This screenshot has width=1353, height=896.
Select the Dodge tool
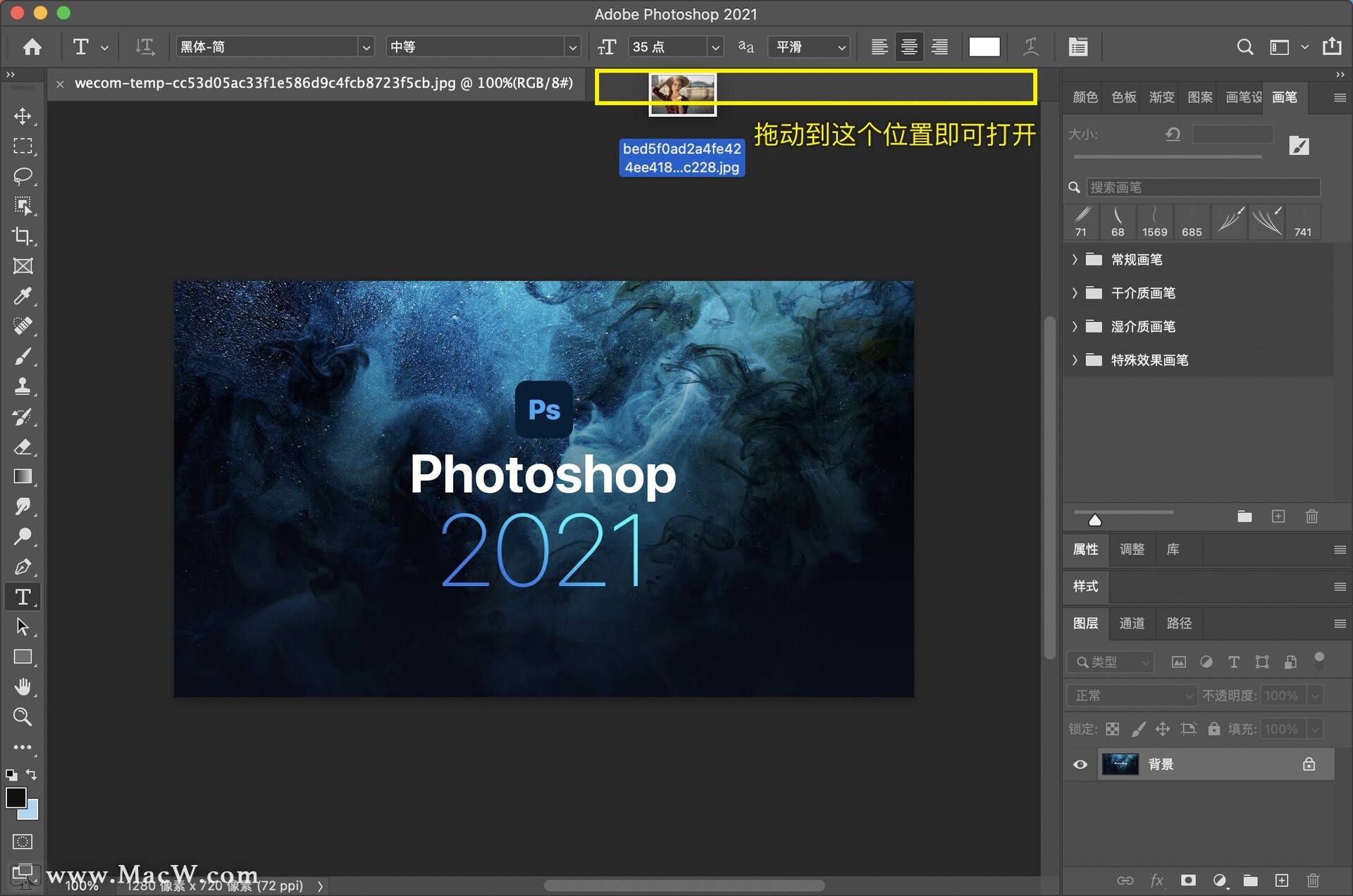[x=23, y=536]
